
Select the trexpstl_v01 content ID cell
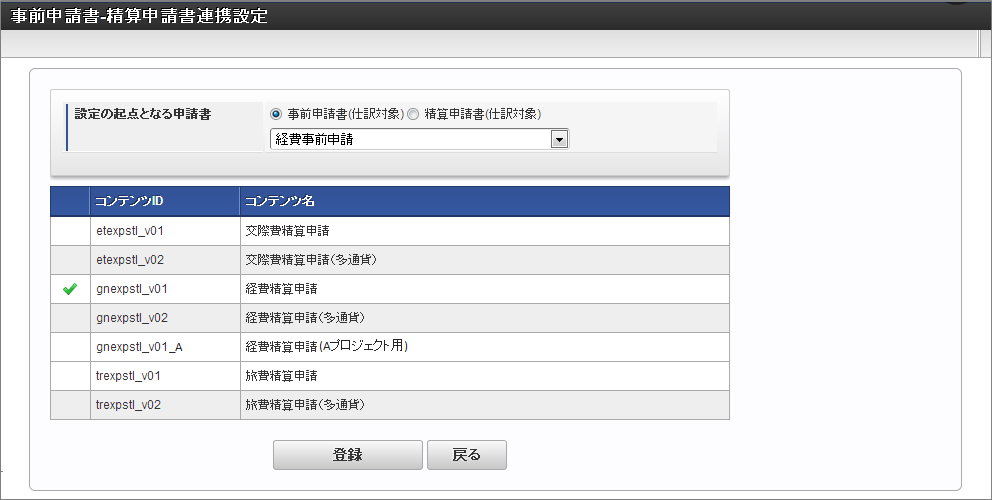pyautogui.click(x=165, y=376)
